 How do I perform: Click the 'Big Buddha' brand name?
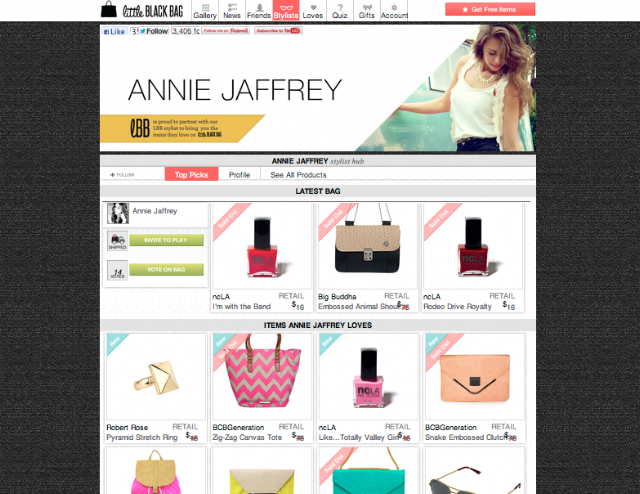click(x=337, y=296)
